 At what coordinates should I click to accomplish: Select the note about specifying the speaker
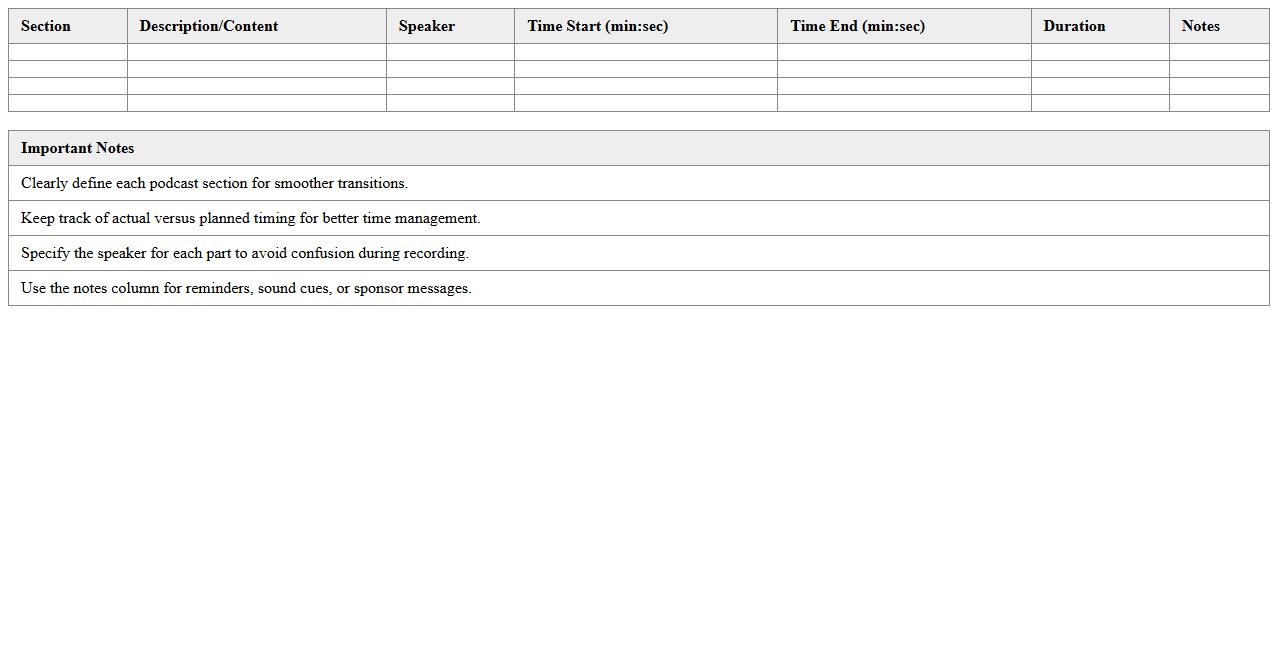point(244,253)
